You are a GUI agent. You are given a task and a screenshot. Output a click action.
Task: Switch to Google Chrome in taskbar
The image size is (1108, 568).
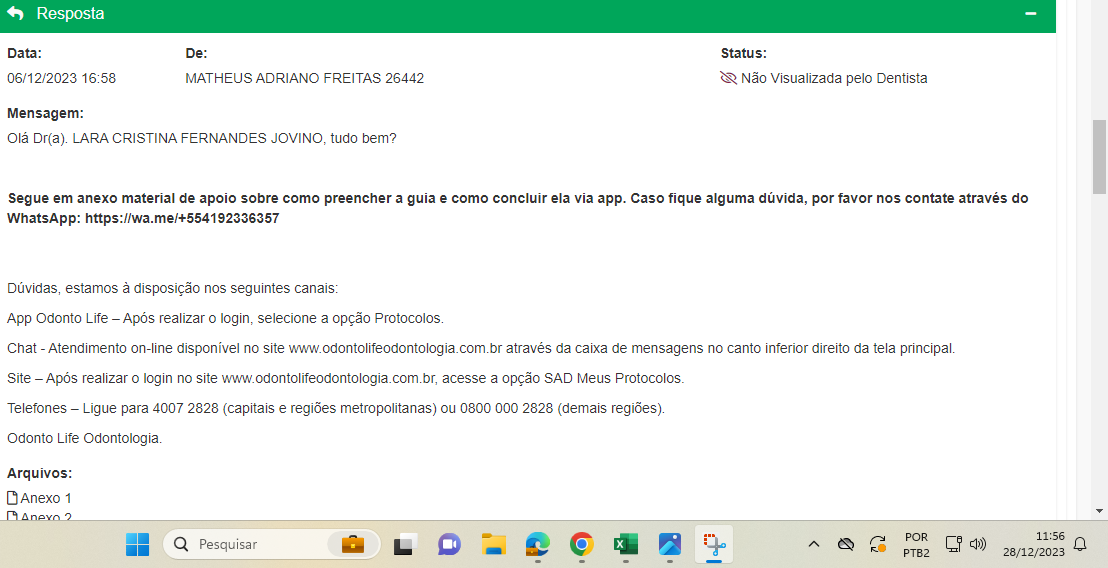(581, 544)
